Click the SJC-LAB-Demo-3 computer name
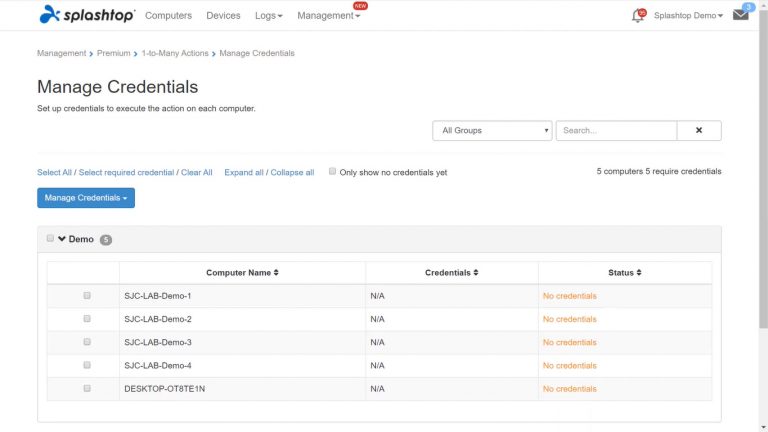 (158, 342)
